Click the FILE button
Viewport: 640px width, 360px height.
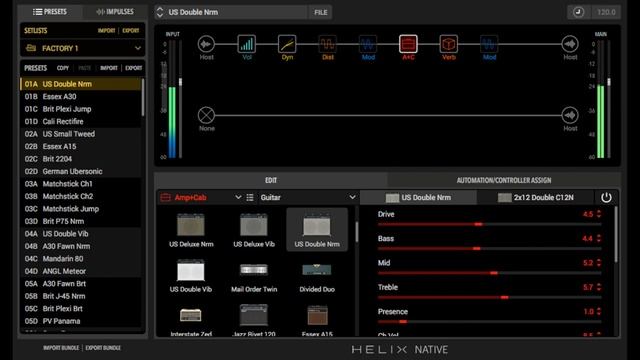pos(320,12)
